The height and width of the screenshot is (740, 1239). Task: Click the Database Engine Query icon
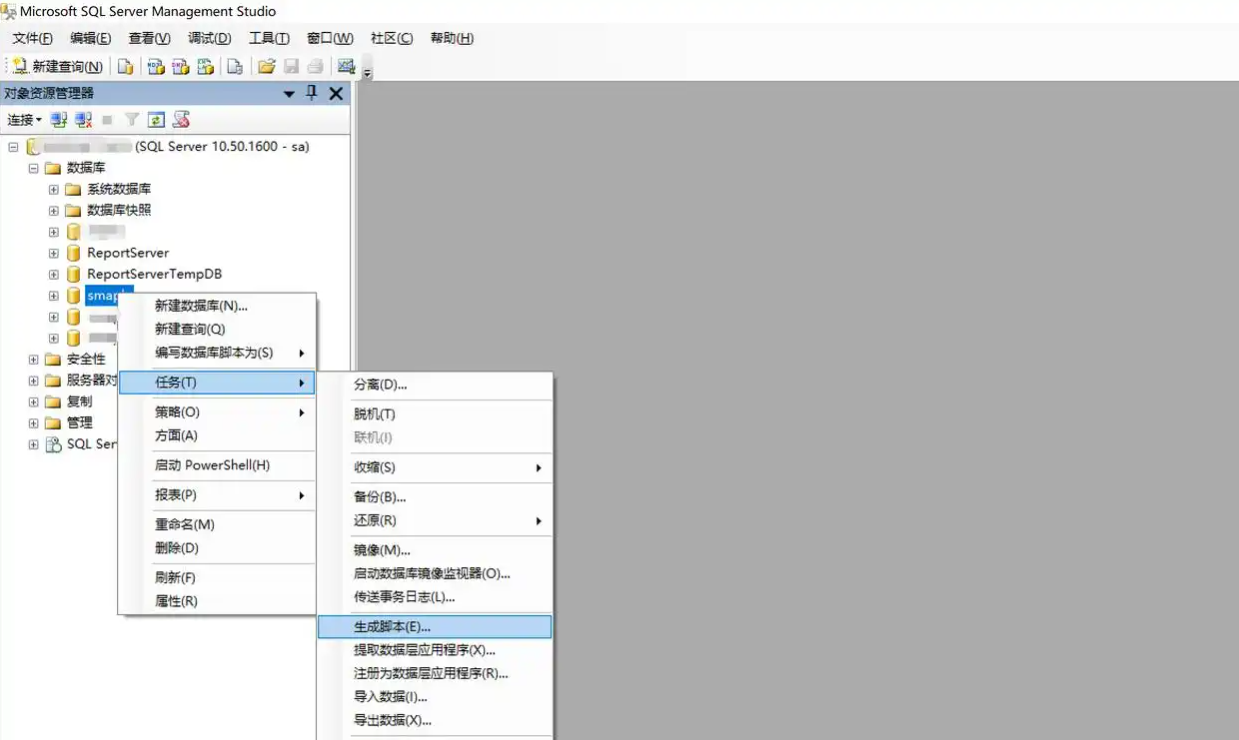(125, 67)
